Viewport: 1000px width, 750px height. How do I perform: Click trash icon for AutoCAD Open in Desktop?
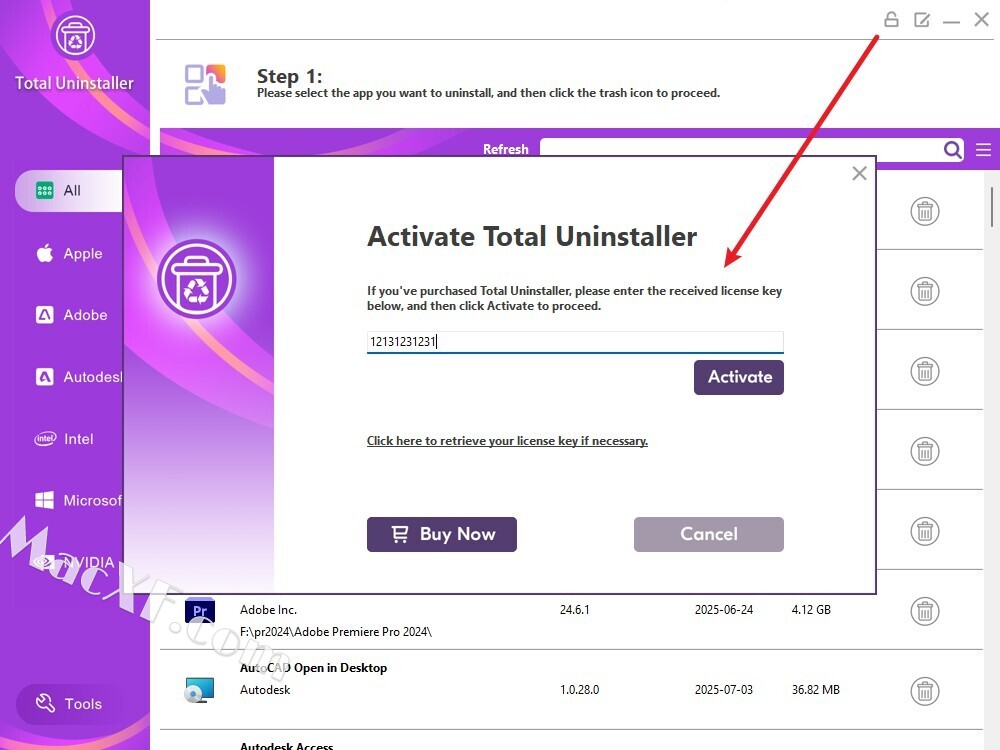(x=925, y=691)
